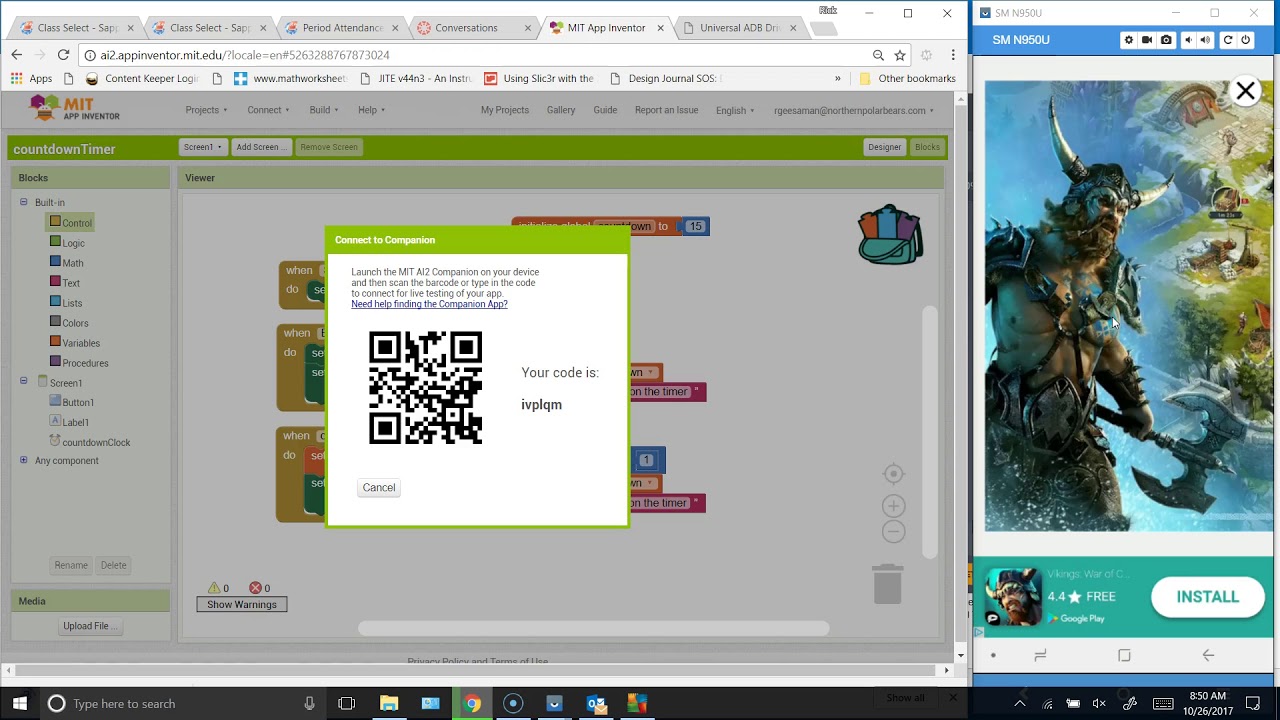Open the Connect menu
Viewport: 1280px width, 720px height.
tap(269, 110)
